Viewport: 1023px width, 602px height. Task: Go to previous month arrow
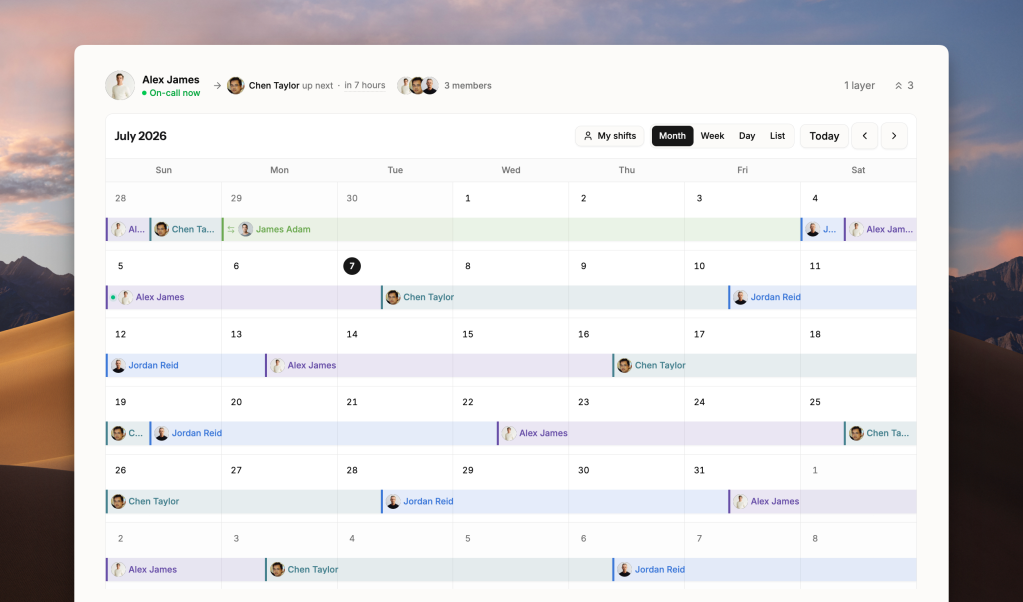864,136
